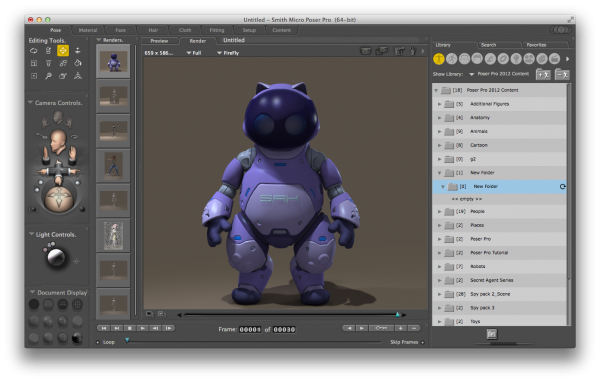The image size is (600, 382).
Task: Select the Taper editing tool
Action: coord(48,63)
